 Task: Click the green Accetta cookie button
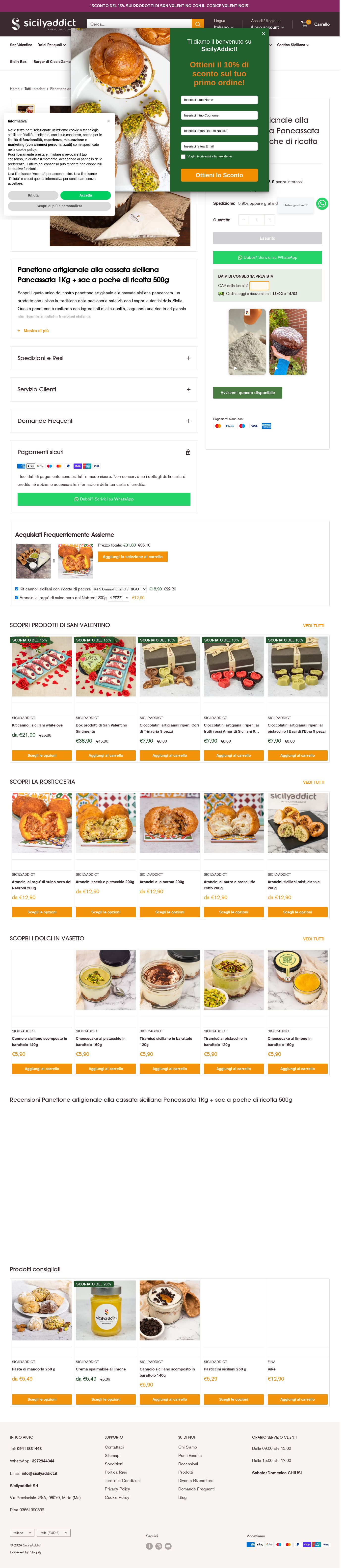[x=86, y=195]
